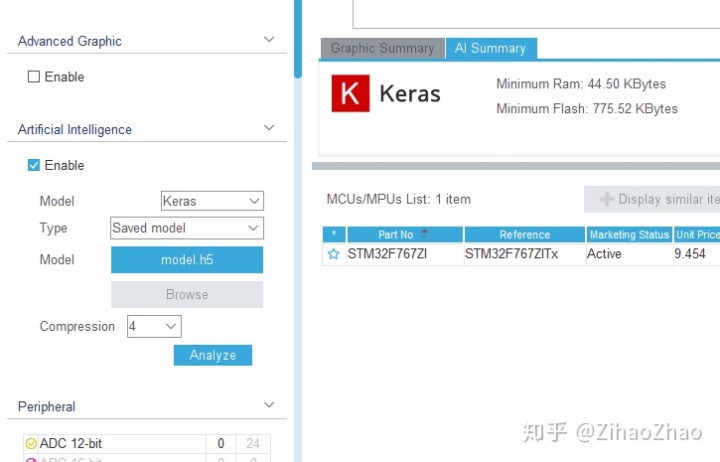
Task: Click the Peripheral section title
Action: pyautogui.click(x=46, y=407)
